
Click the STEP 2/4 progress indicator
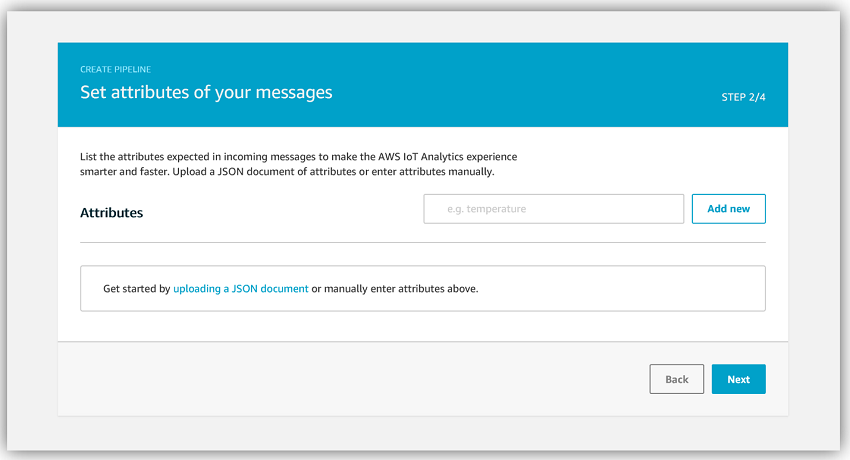pos(743,97)
